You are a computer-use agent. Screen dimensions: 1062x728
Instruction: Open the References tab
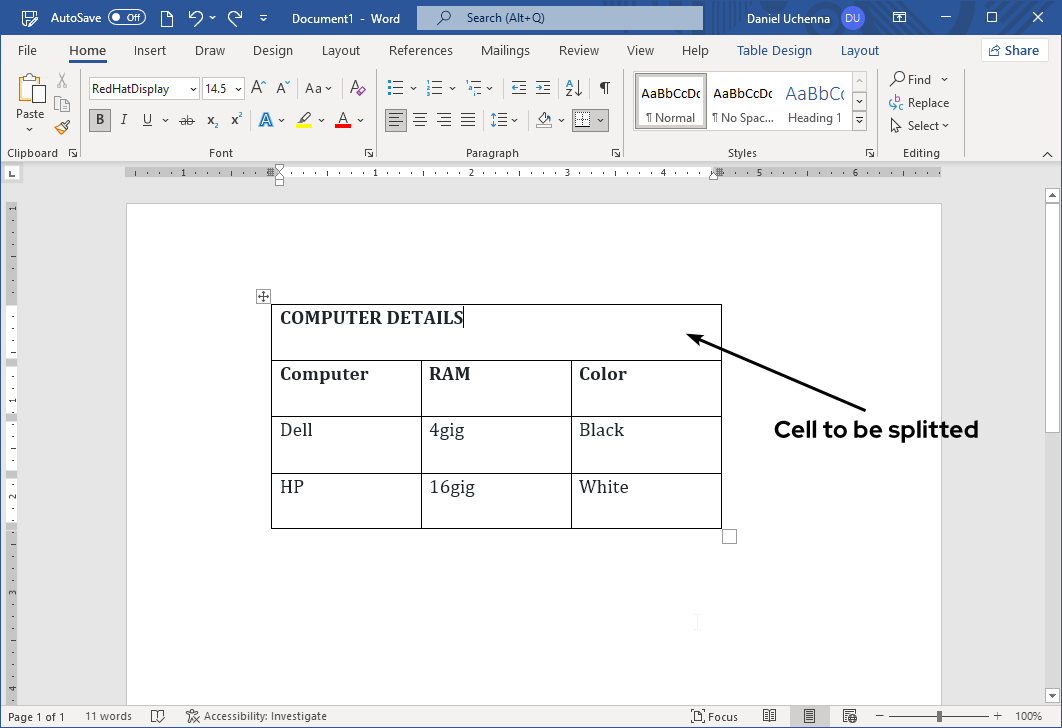[420, 51]
